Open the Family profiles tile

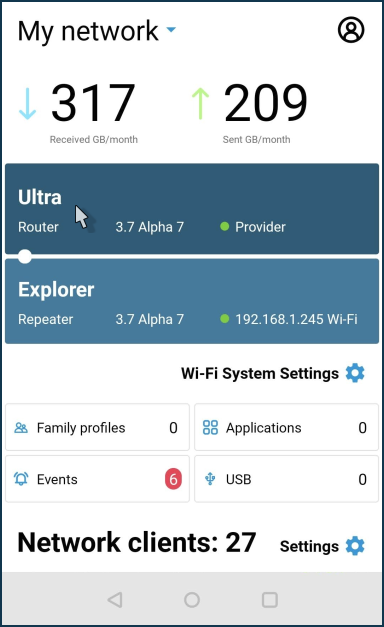click(97, 427)
